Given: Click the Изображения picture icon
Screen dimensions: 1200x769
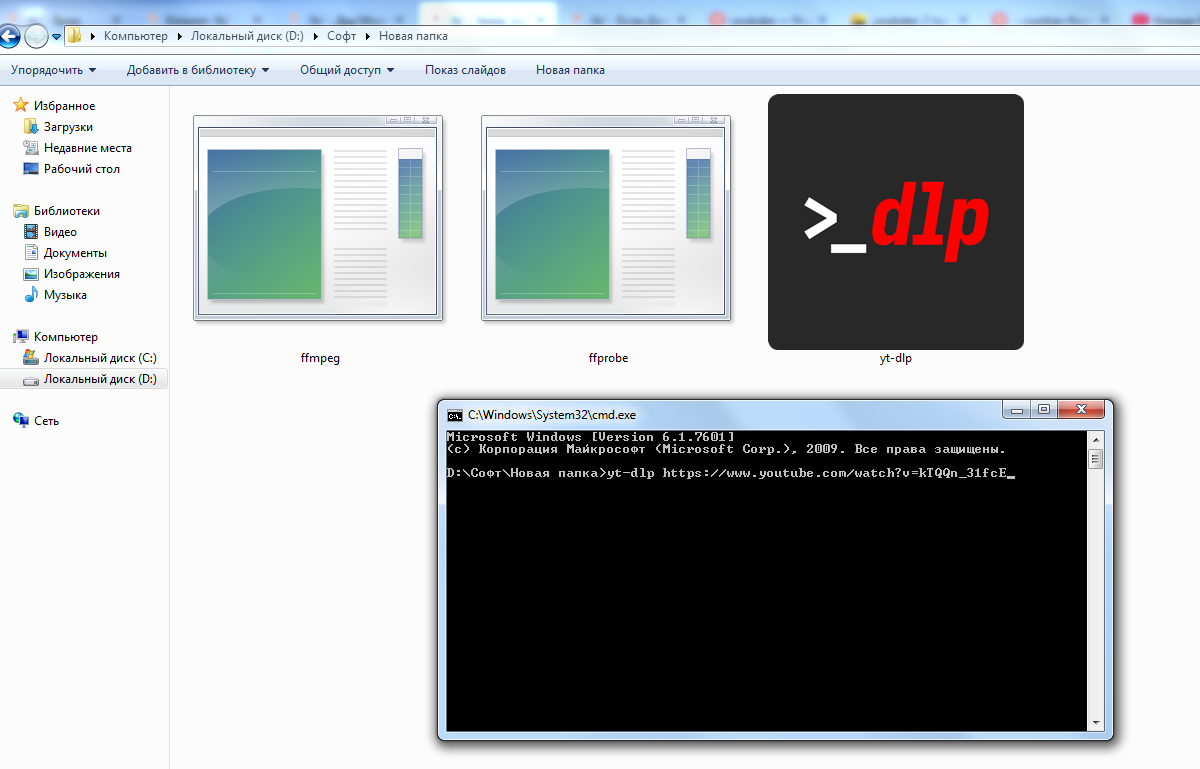Looking at the screenshot, I should coord(31,274).
